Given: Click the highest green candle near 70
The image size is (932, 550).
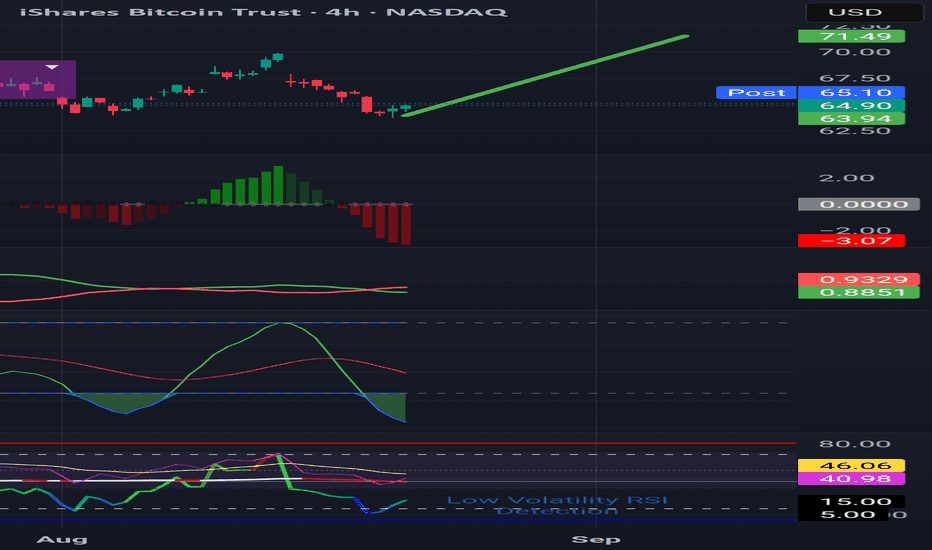Looking at the screenshot, I should (278, 57).
